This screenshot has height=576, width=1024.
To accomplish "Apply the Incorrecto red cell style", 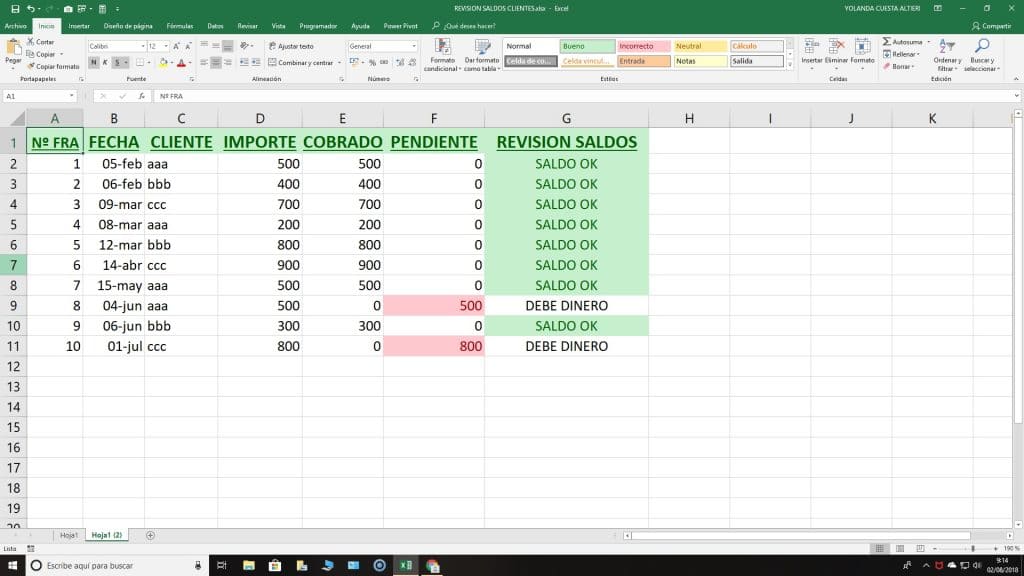I will (x=643, y=46).
